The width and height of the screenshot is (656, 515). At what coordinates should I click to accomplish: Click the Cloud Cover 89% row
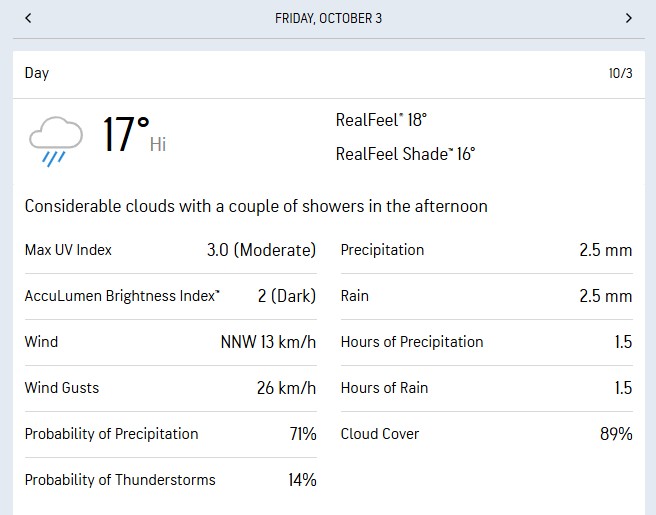point(486,434)
